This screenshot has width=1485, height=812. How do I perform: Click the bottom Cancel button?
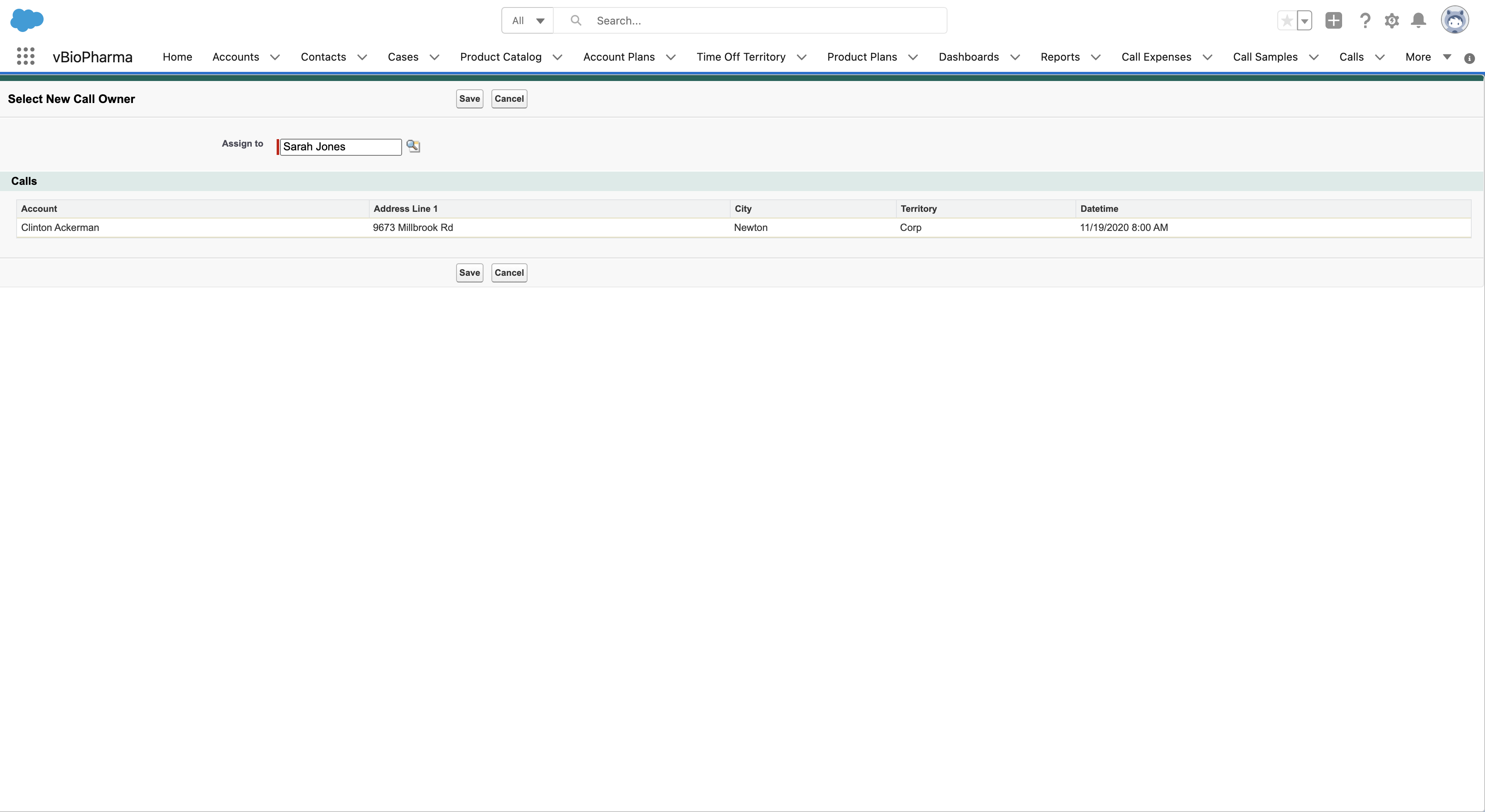[509, 272]
